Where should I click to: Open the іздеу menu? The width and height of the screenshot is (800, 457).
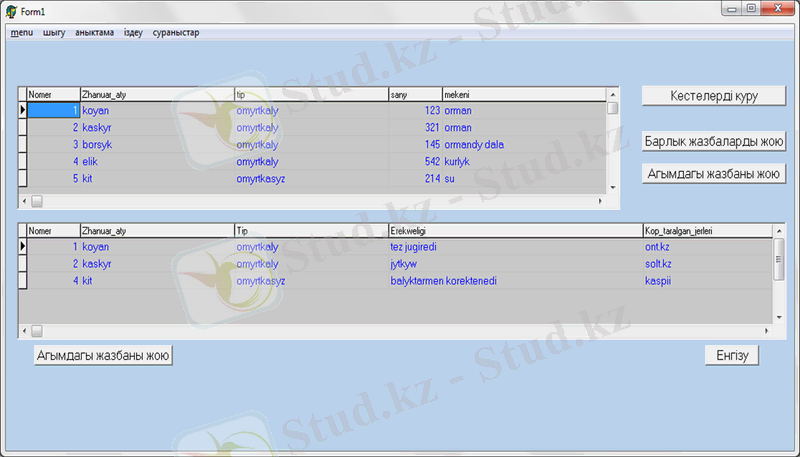[133, 33]
